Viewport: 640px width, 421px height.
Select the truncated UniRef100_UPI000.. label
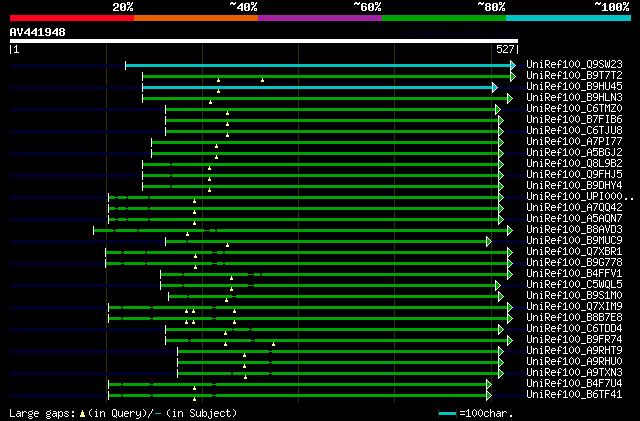tap(580, 197)
